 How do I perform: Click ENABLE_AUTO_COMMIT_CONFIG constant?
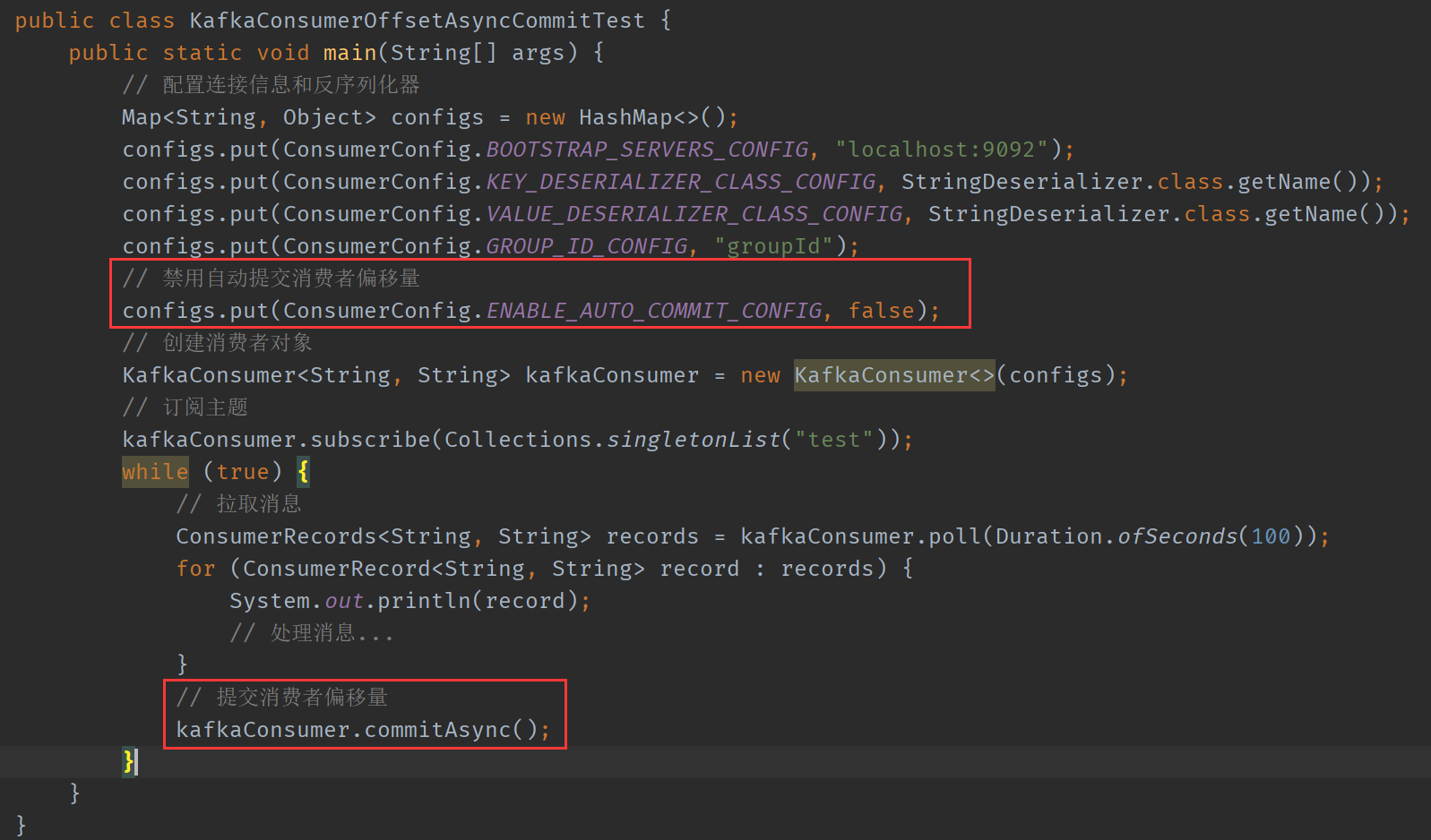(654, 311)
